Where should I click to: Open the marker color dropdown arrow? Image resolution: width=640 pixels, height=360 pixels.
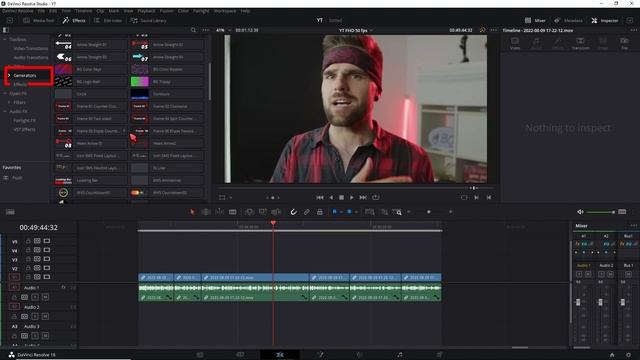pos(356,212)
